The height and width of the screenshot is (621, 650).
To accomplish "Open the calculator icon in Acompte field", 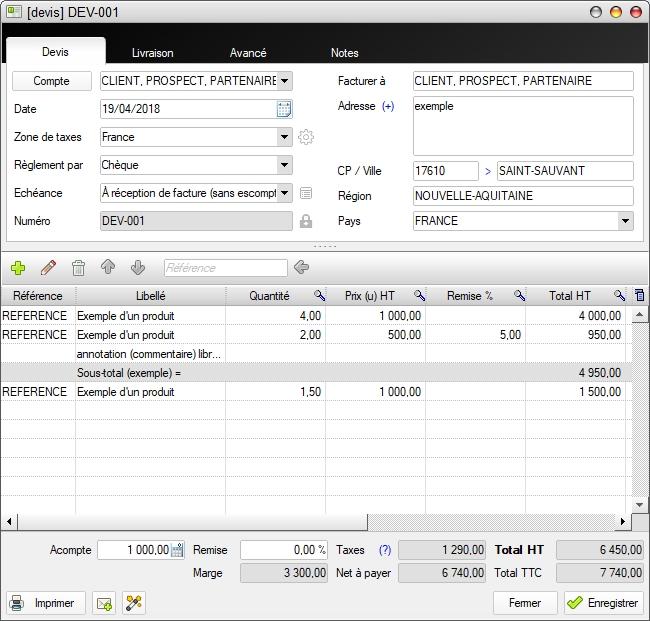I will (177, 550).
